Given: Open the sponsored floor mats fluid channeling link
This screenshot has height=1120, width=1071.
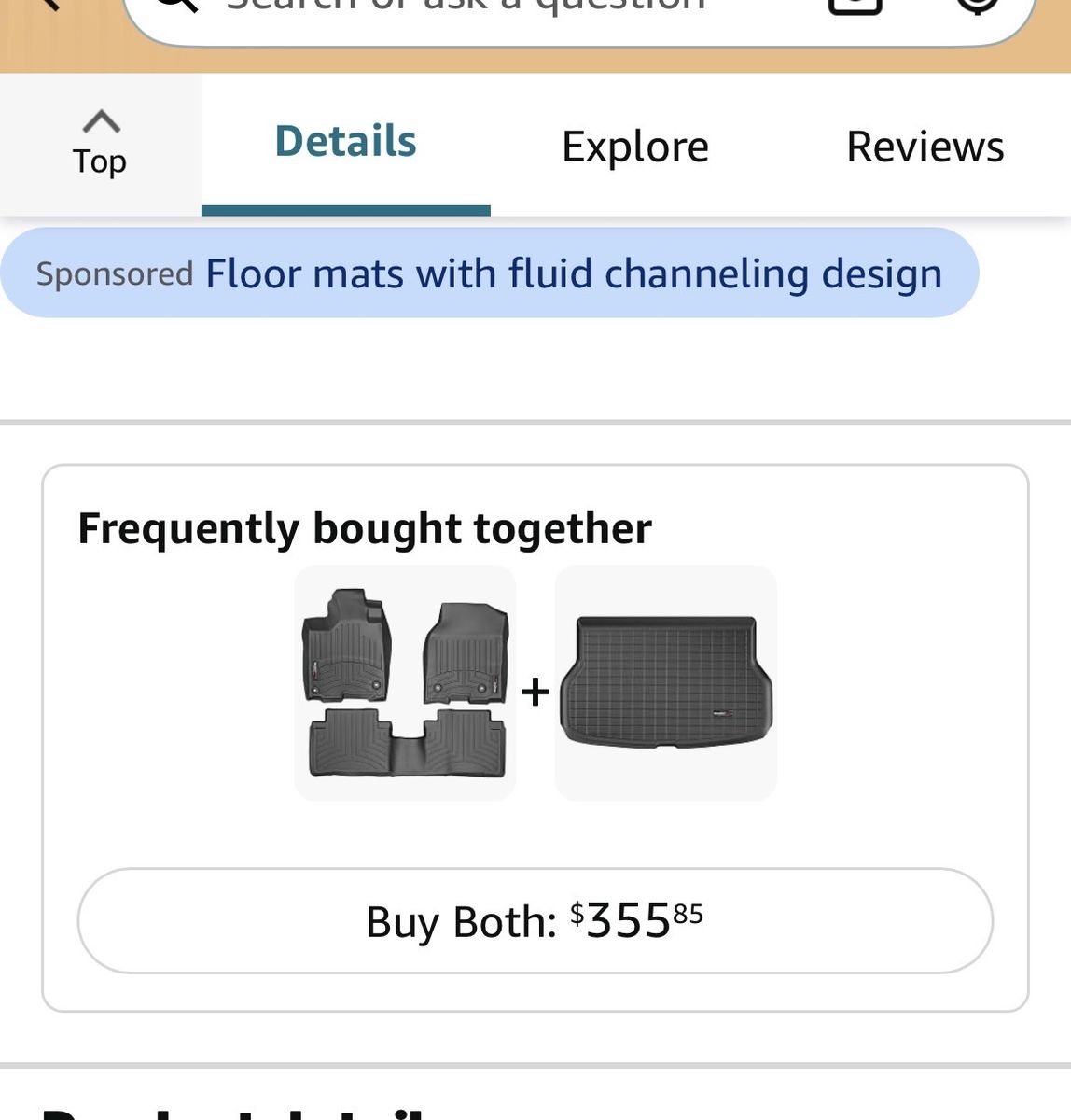Looking at the screenshot, I should [x=574, y=273].
